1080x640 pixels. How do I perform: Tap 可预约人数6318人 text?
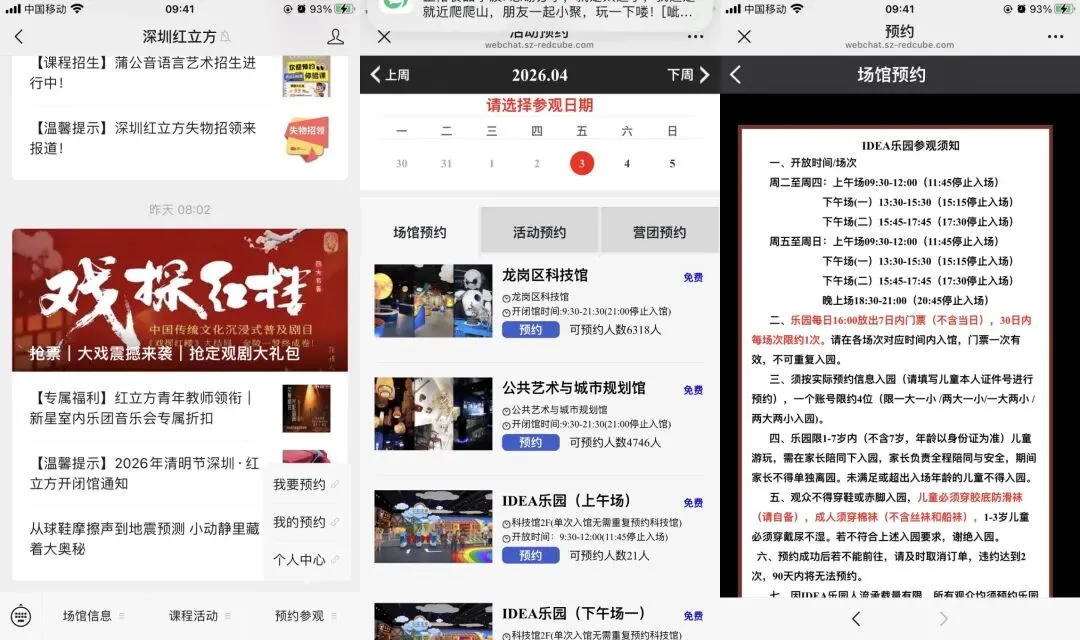[x=615, y=329]
